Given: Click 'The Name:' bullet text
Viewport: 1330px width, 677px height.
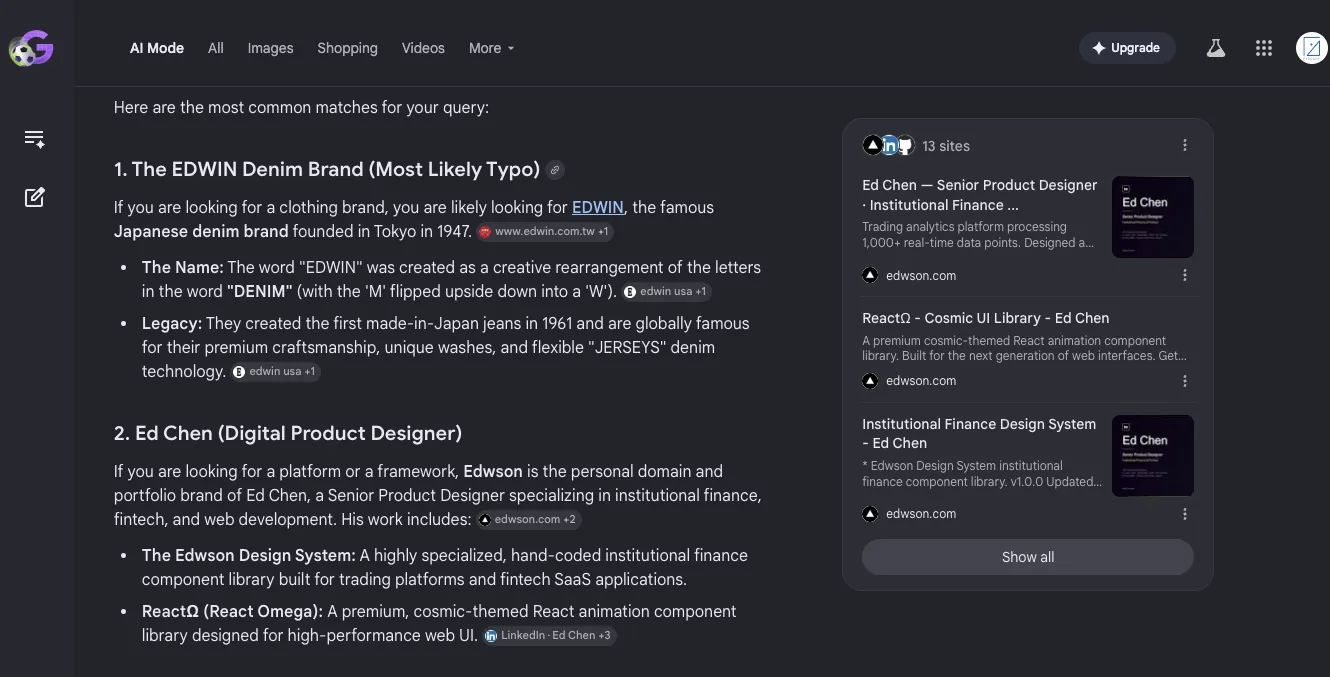Looking at the screenshot, I should point(183,267).
